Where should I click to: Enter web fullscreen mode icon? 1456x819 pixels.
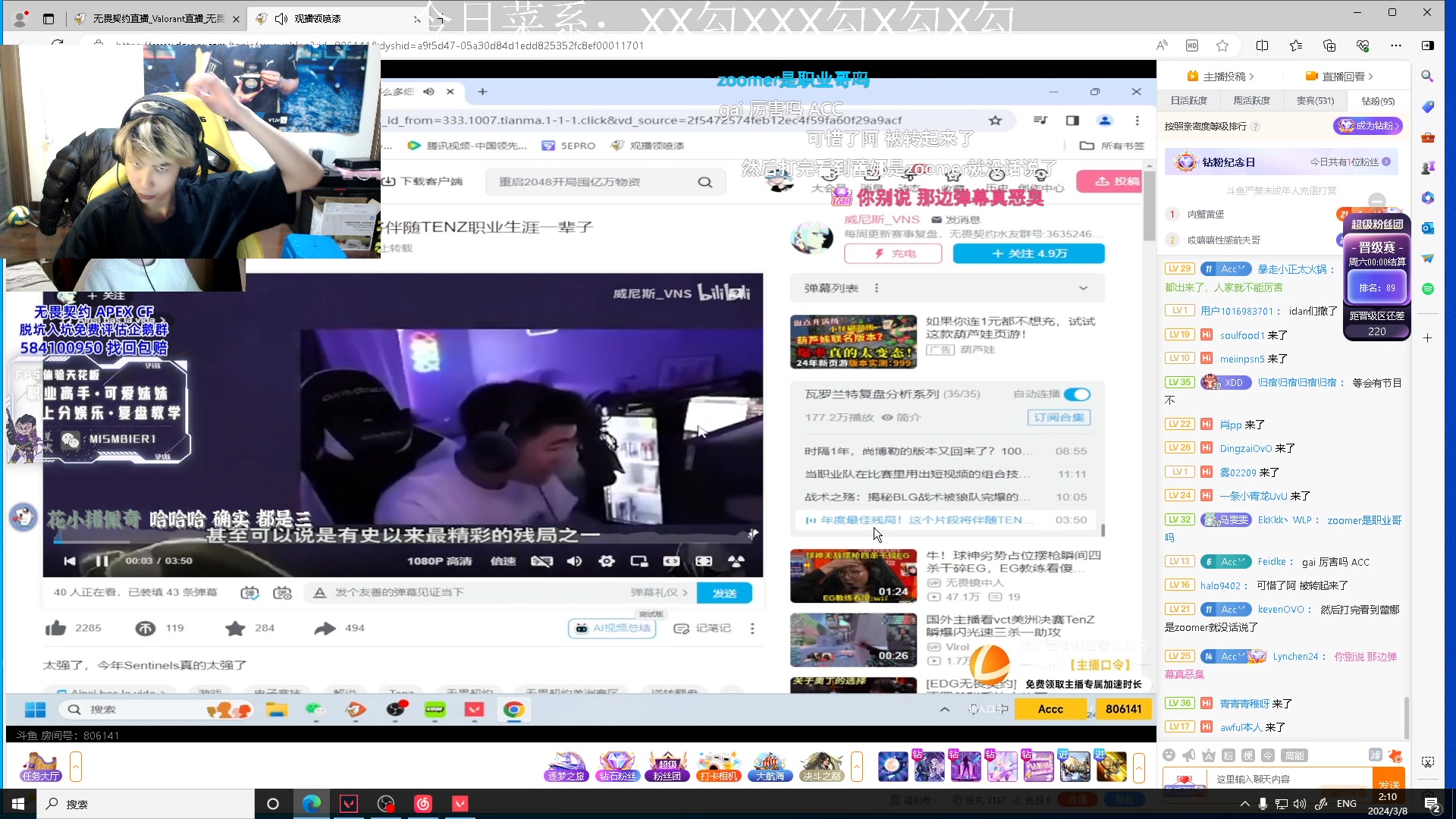click(704, 561)
